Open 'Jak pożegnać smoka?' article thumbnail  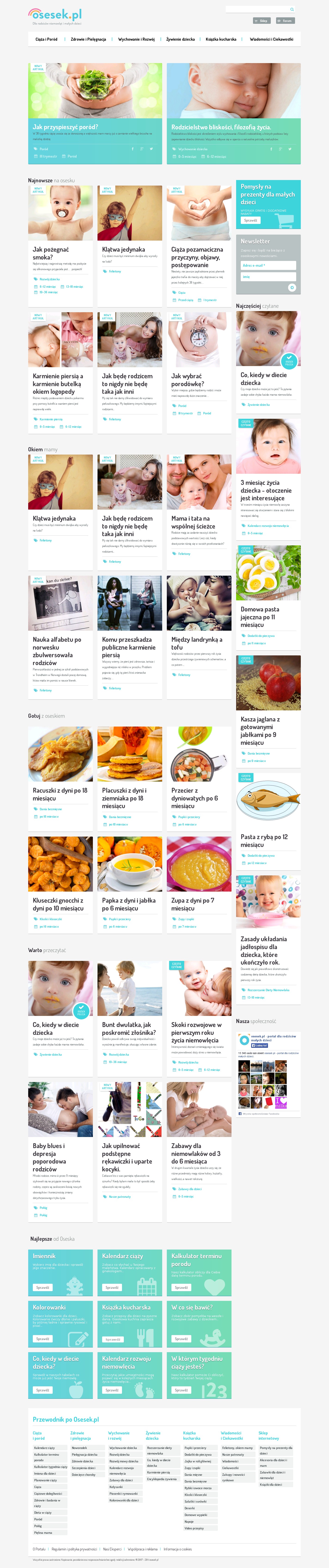point(60,213)
